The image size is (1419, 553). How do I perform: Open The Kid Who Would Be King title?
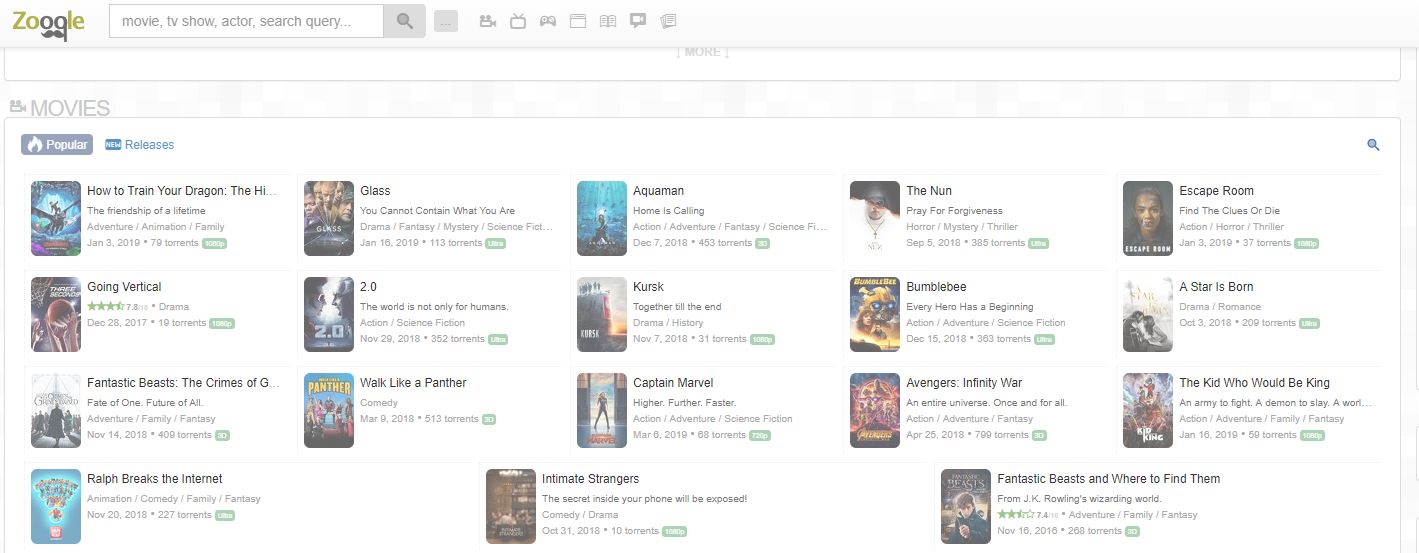1254,383
